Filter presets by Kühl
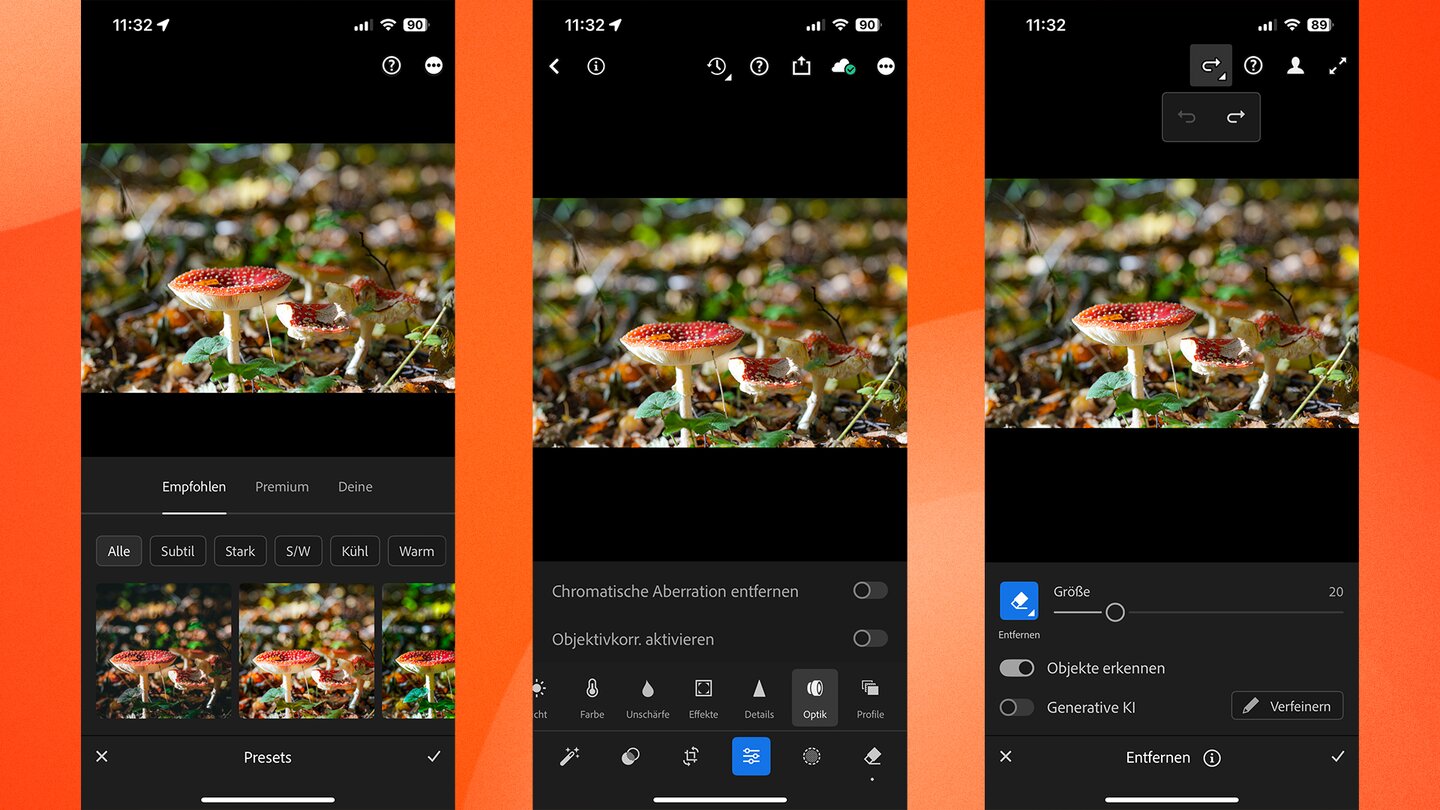The height and width of the screenshot is (810, 1440). point(355,551)
